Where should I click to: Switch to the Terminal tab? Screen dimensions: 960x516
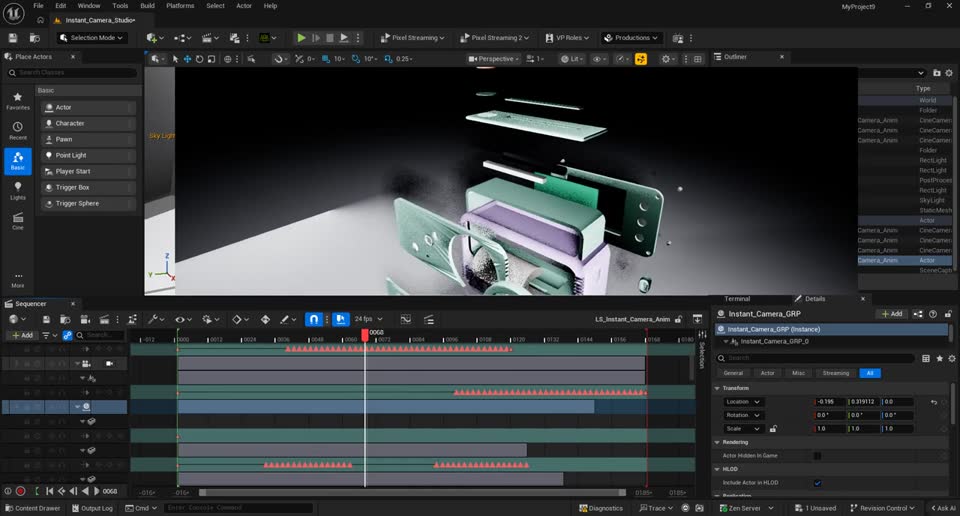click(737, 299)
